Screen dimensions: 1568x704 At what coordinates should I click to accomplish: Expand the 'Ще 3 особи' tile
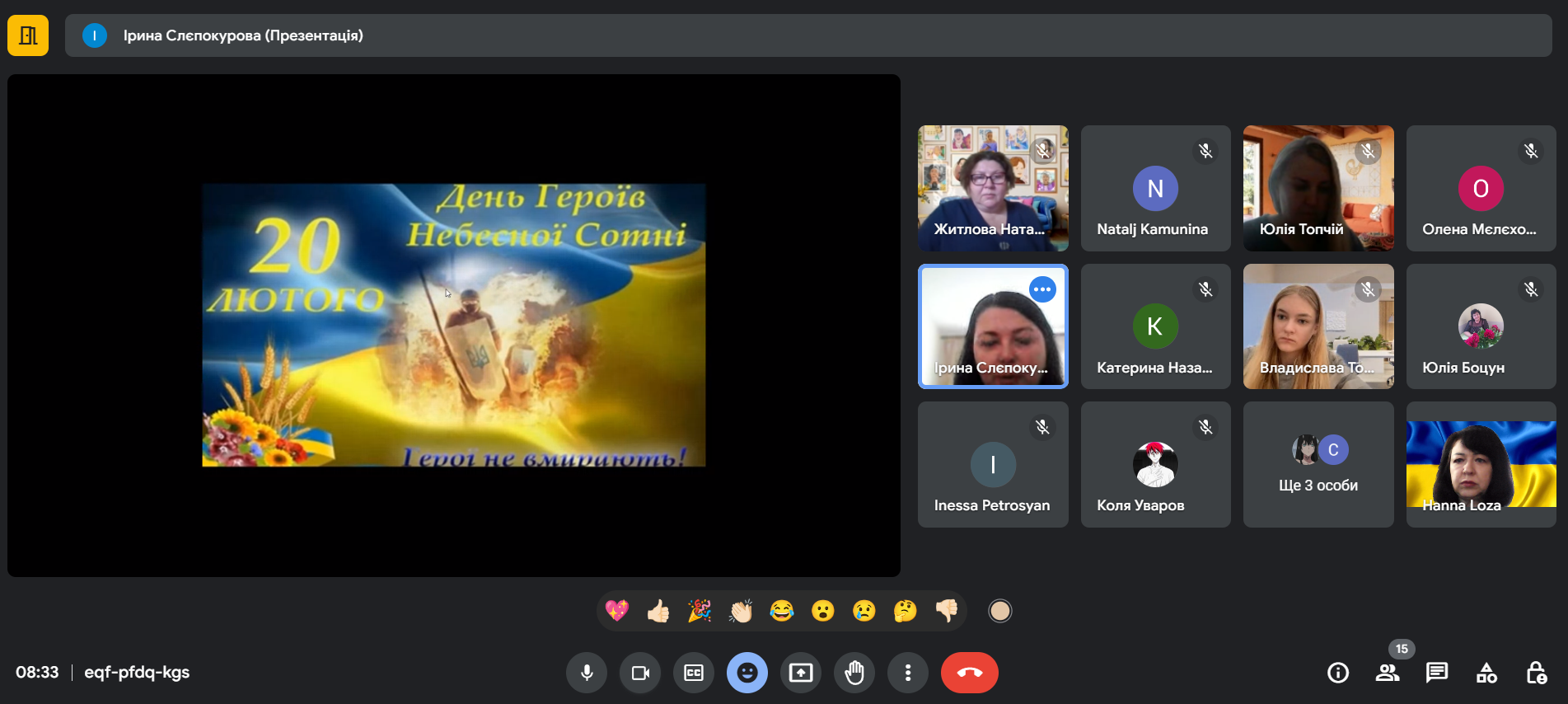[1318, 465]
